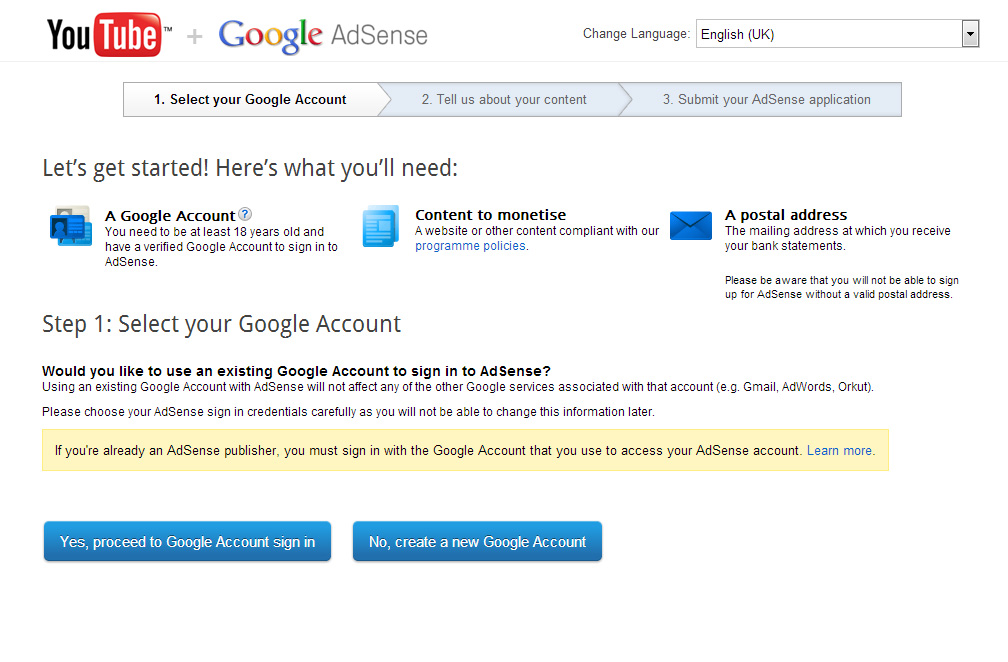Viewport: 1008px width, 662px height.
Task: Click the Content to monetise heading
Action: (490, 215)
